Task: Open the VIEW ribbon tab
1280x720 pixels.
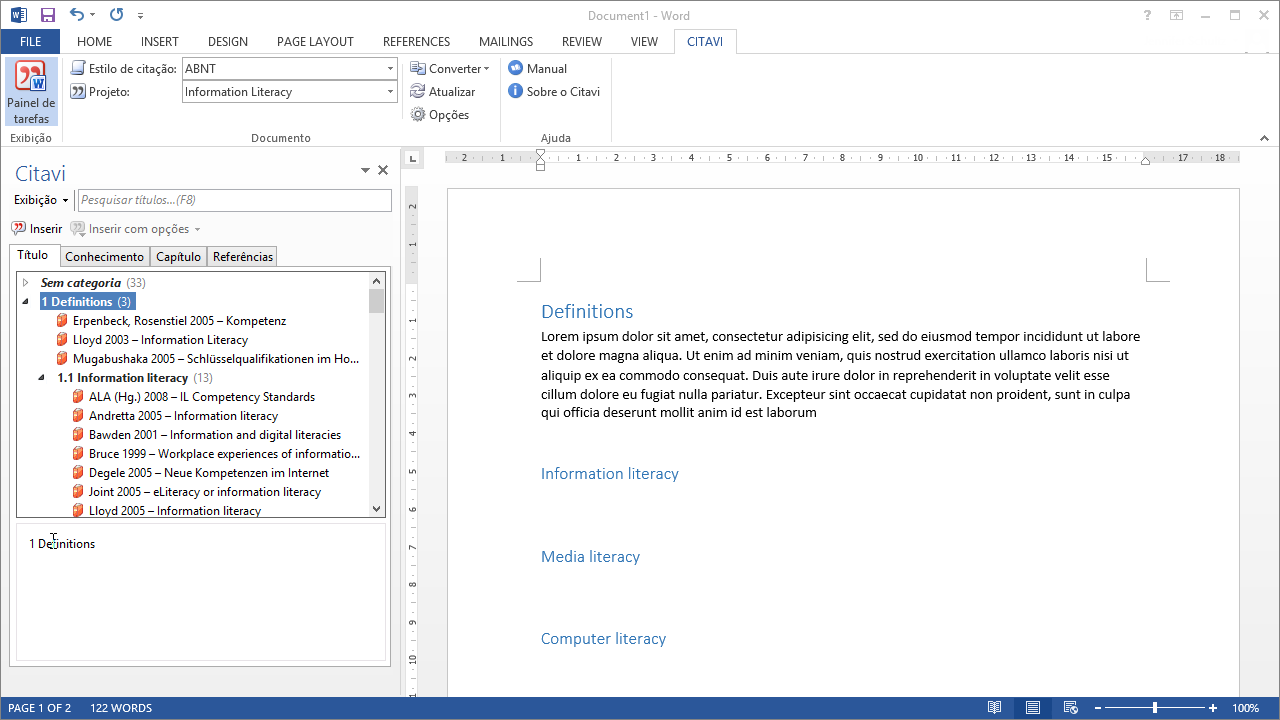Action: [644, 42]
